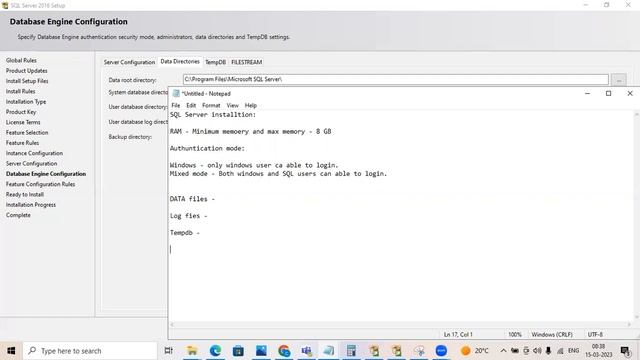Show hidden system tray icons

503,351
